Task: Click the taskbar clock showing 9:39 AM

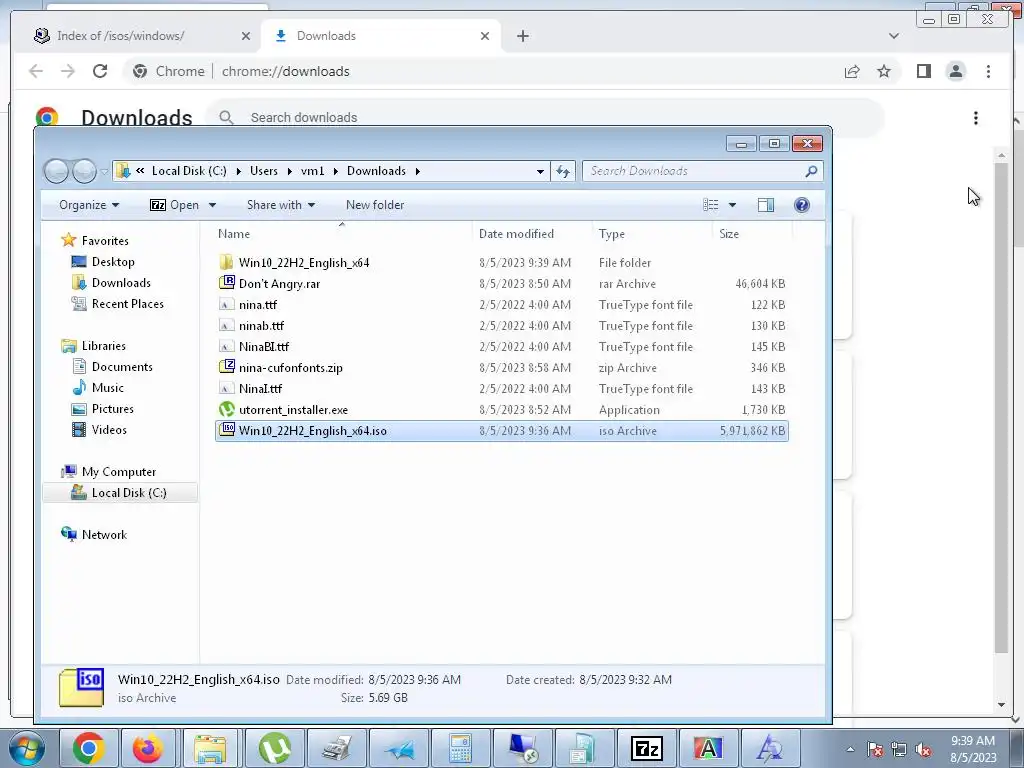Action: pos(973,749)
